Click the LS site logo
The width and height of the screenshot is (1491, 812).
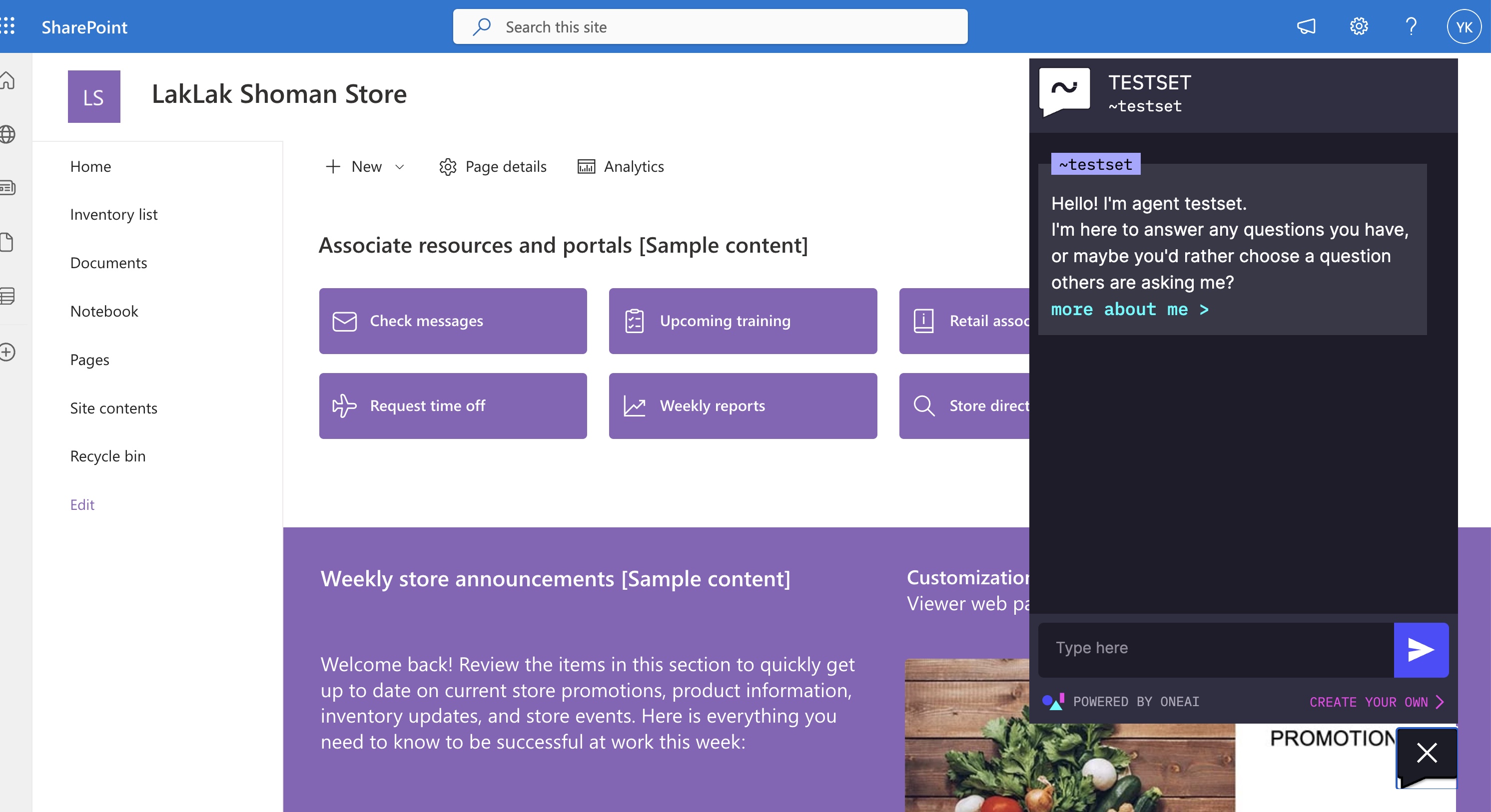(x=94, y=96)
